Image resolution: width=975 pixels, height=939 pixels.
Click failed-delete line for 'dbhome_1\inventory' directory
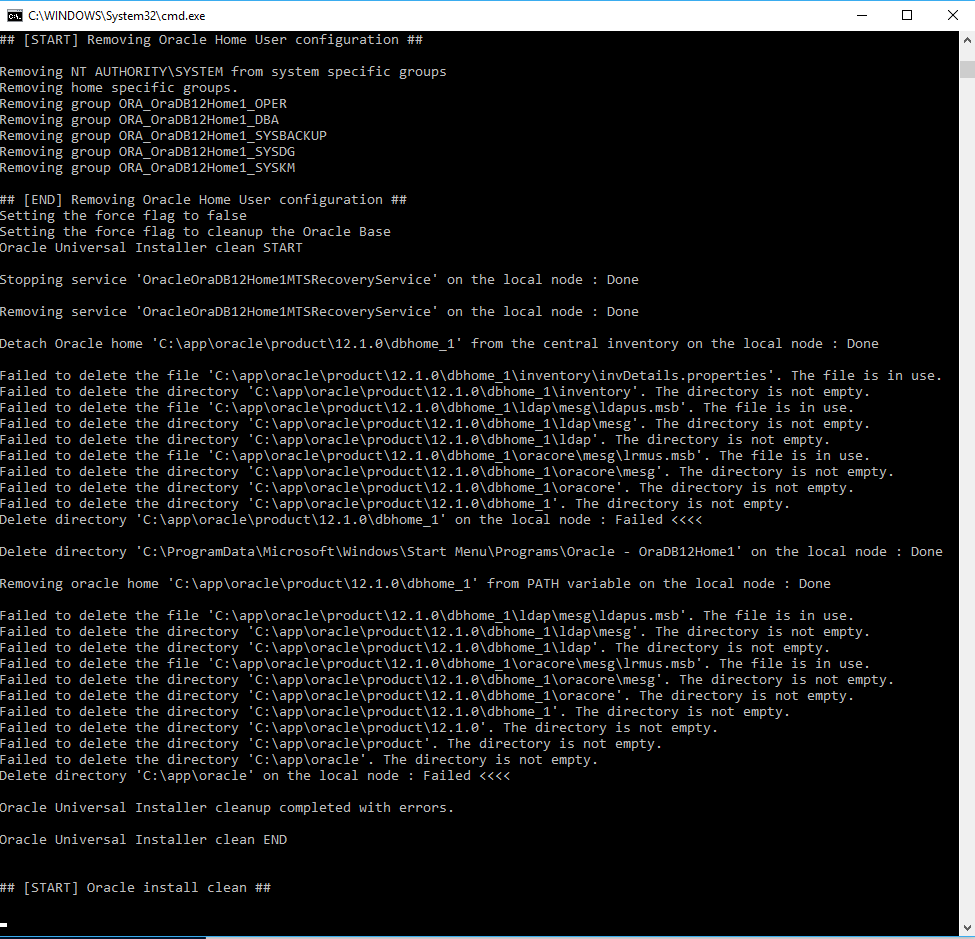coord(435,392)
